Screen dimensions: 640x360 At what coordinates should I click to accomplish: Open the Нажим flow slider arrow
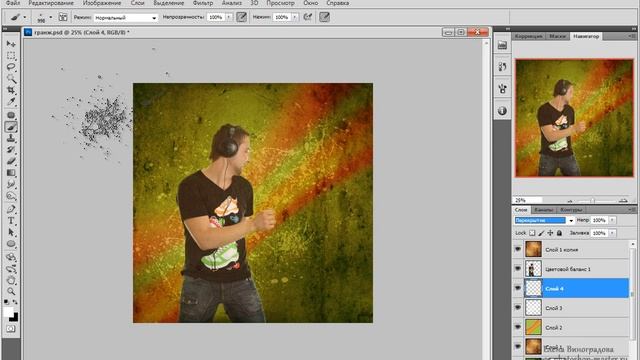point(295,17)
